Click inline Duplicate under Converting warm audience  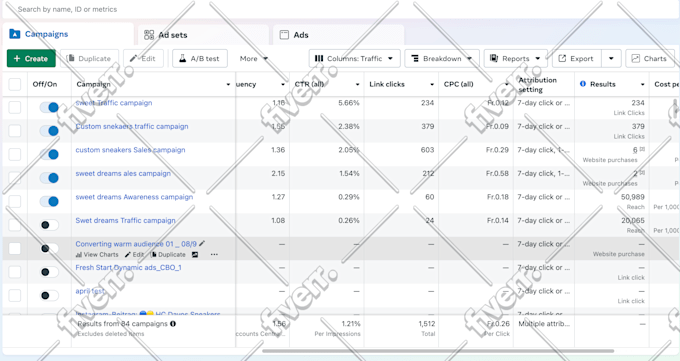click(168, 255)
